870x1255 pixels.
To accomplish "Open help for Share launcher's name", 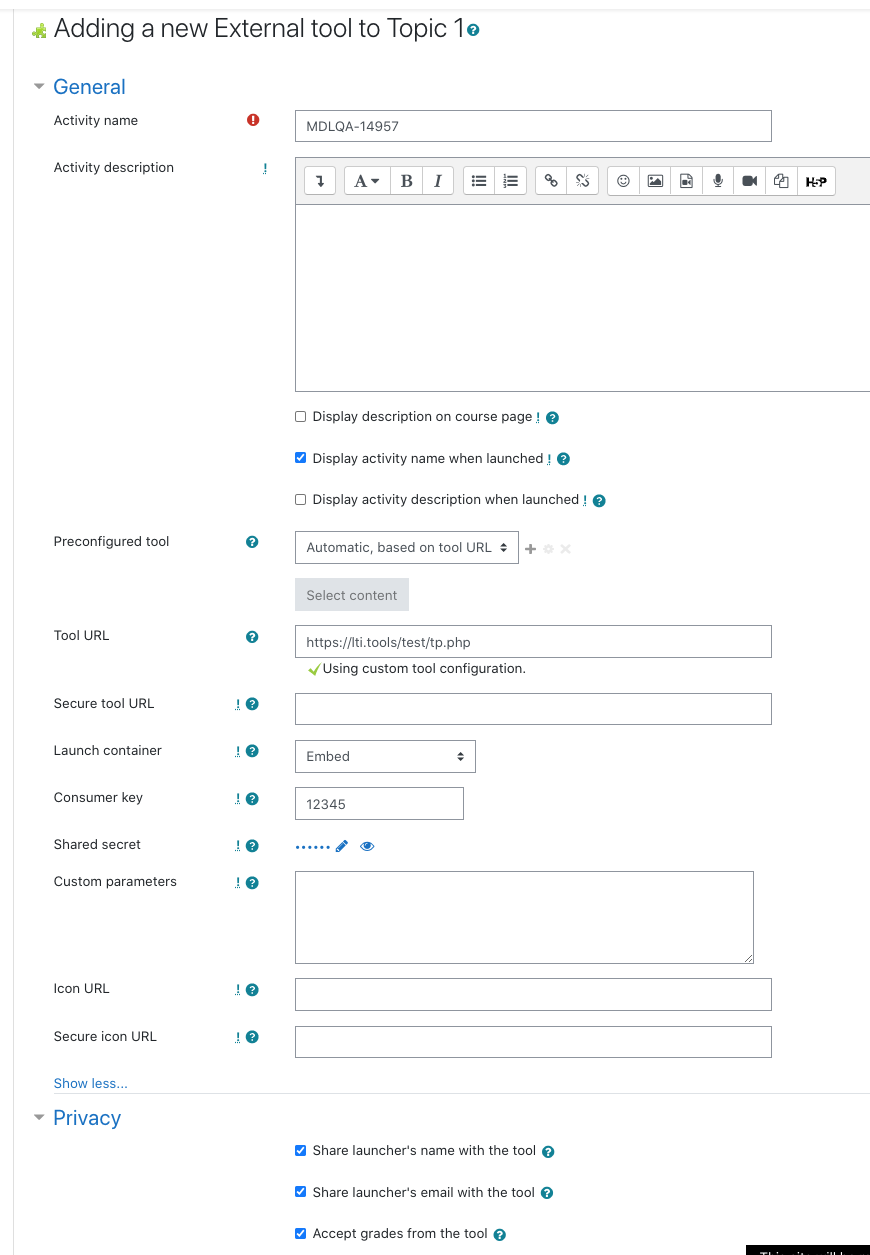I will point(548,1152).
